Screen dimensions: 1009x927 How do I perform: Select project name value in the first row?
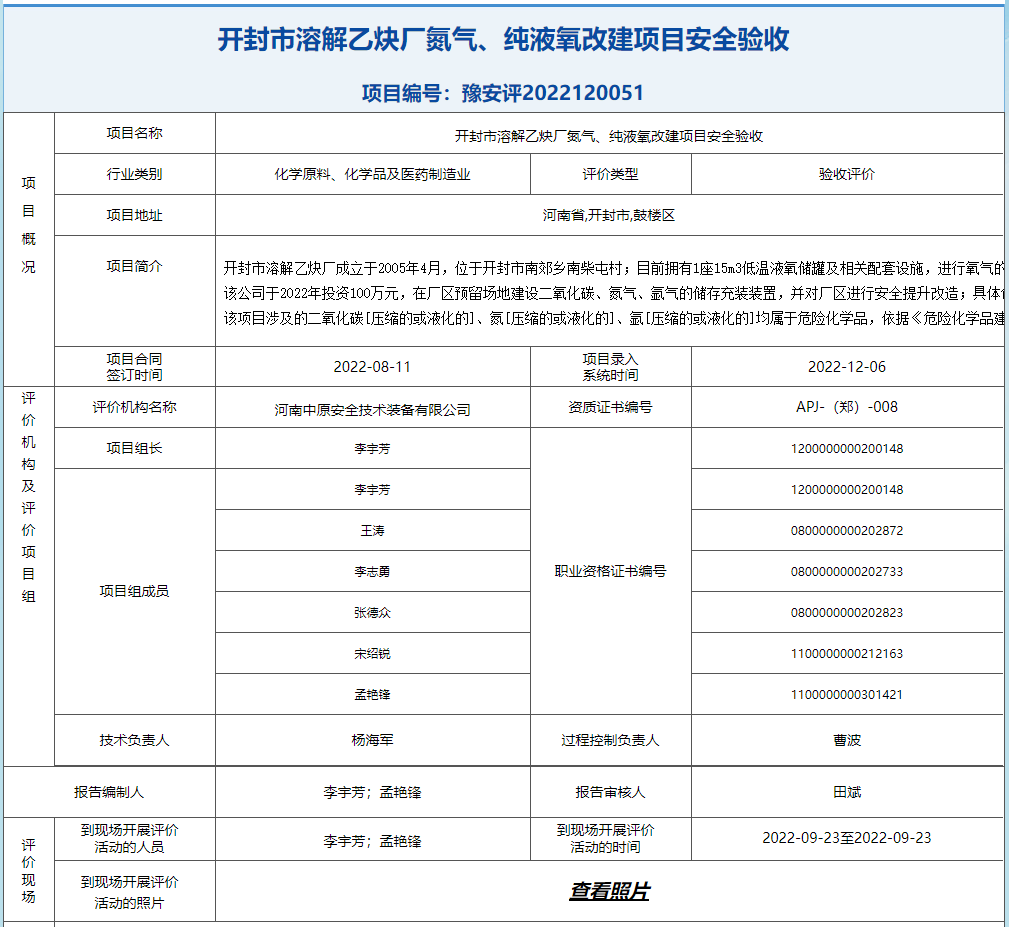tap(609, 136)
